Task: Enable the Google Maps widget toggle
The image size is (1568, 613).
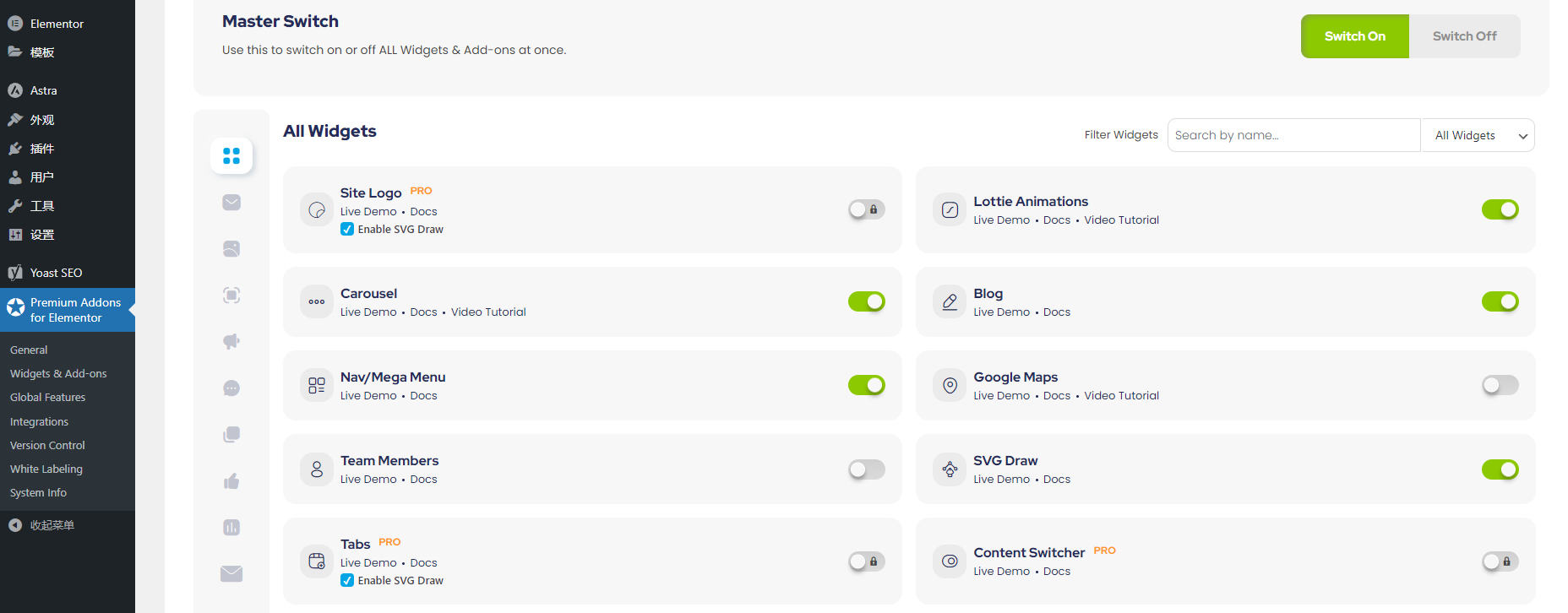Action: tap(1500, 385)
